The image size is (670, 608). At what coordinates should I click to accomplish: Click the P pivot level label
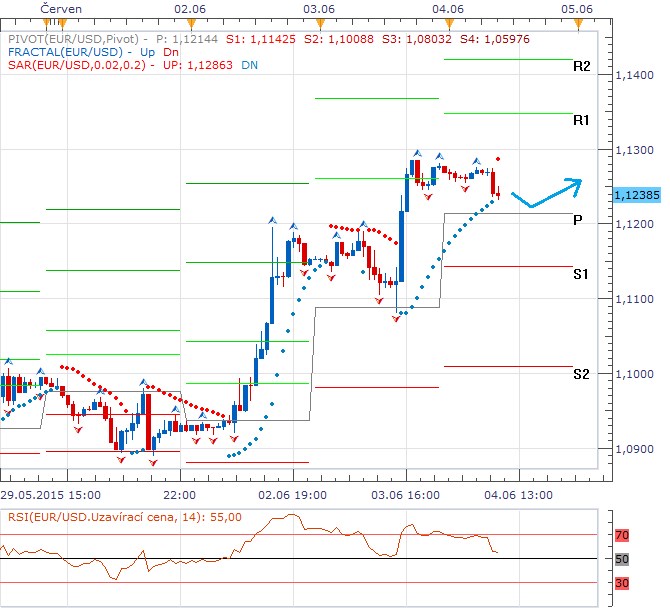[578, 219]
